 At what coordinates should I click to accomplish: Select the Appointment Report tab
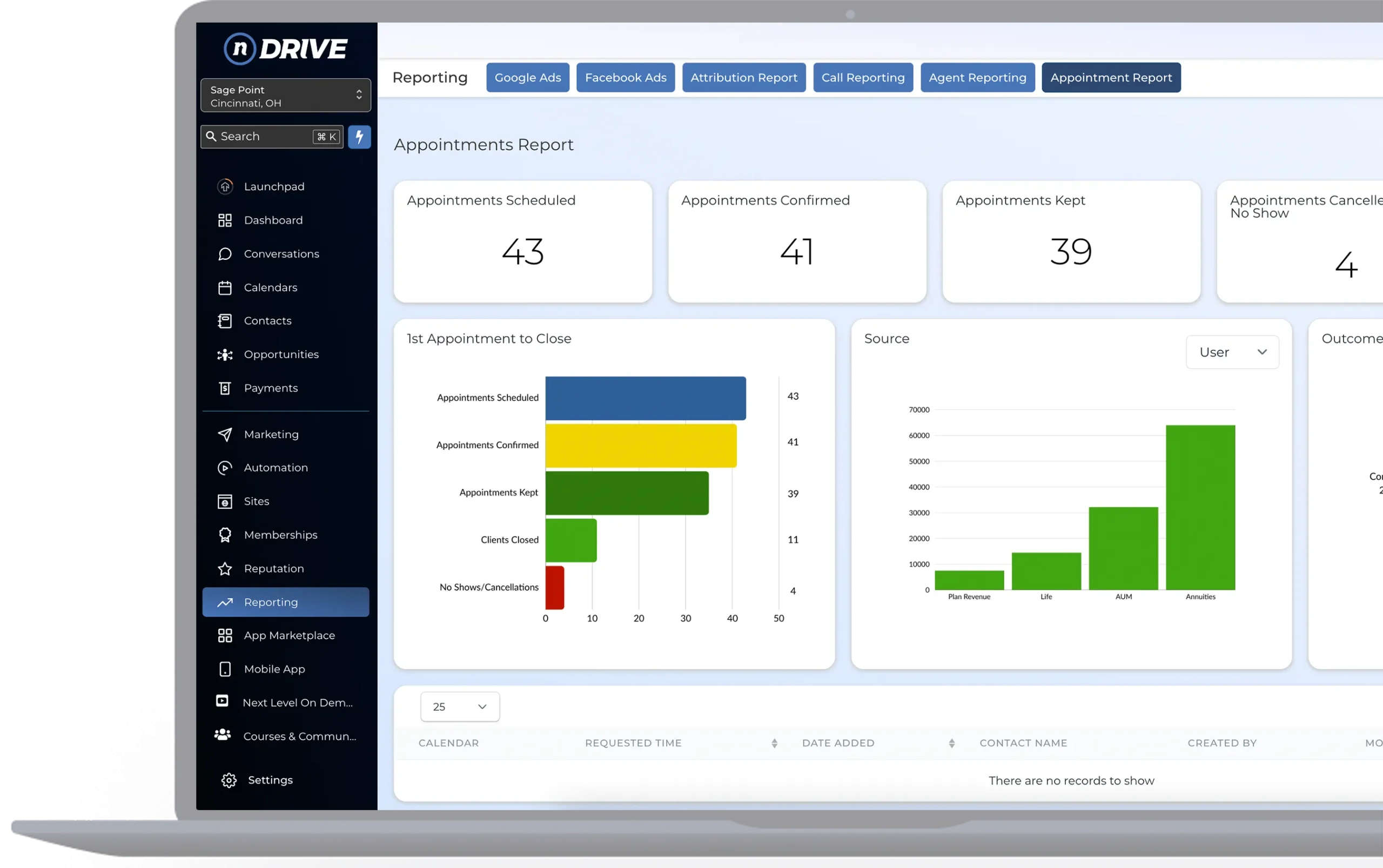tap(1111, 77)
